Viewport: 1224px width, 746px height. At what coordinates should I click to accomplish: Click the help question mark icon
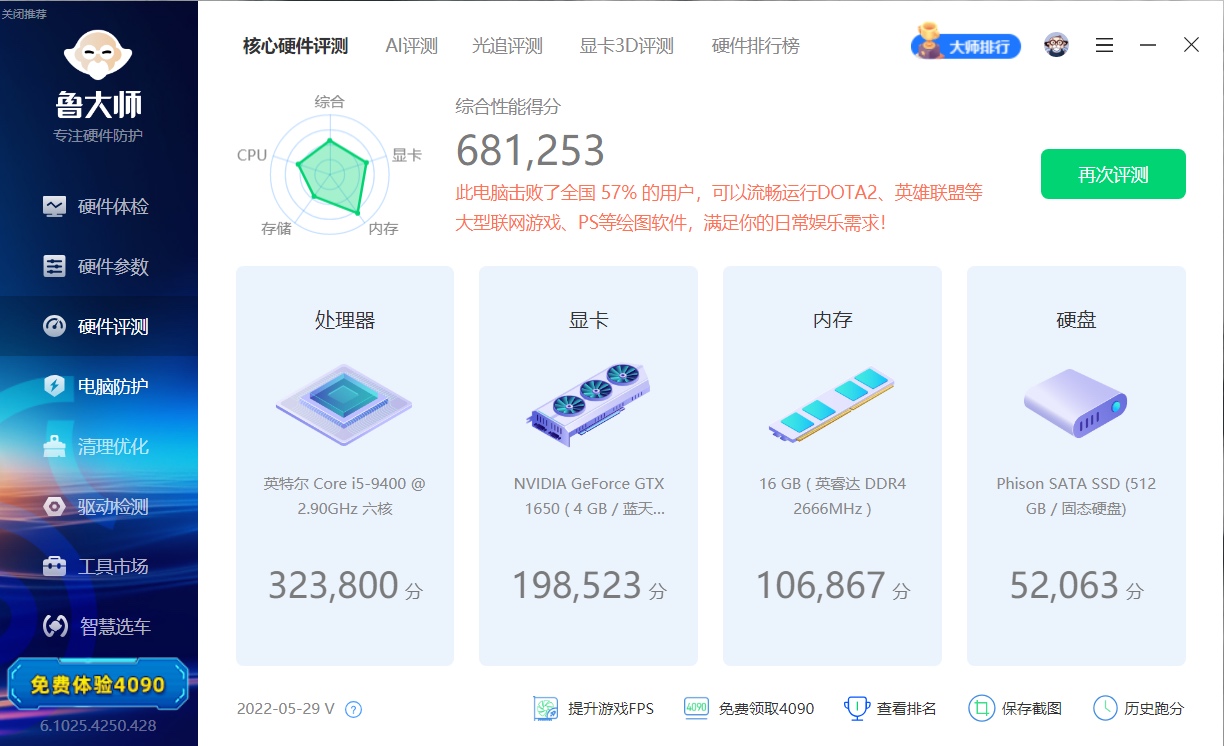point(353,709)
